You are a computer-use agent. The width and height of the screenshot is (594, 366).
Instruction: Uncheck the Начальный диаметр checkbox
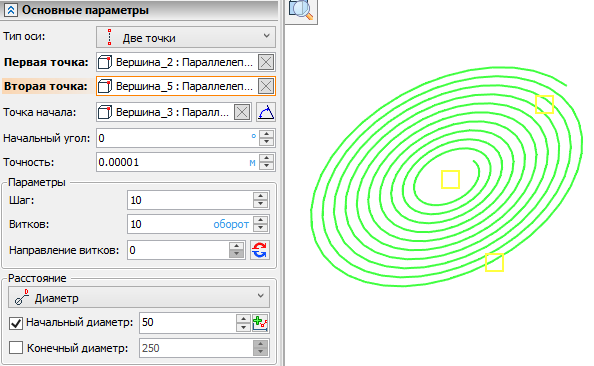click(16, 323)
